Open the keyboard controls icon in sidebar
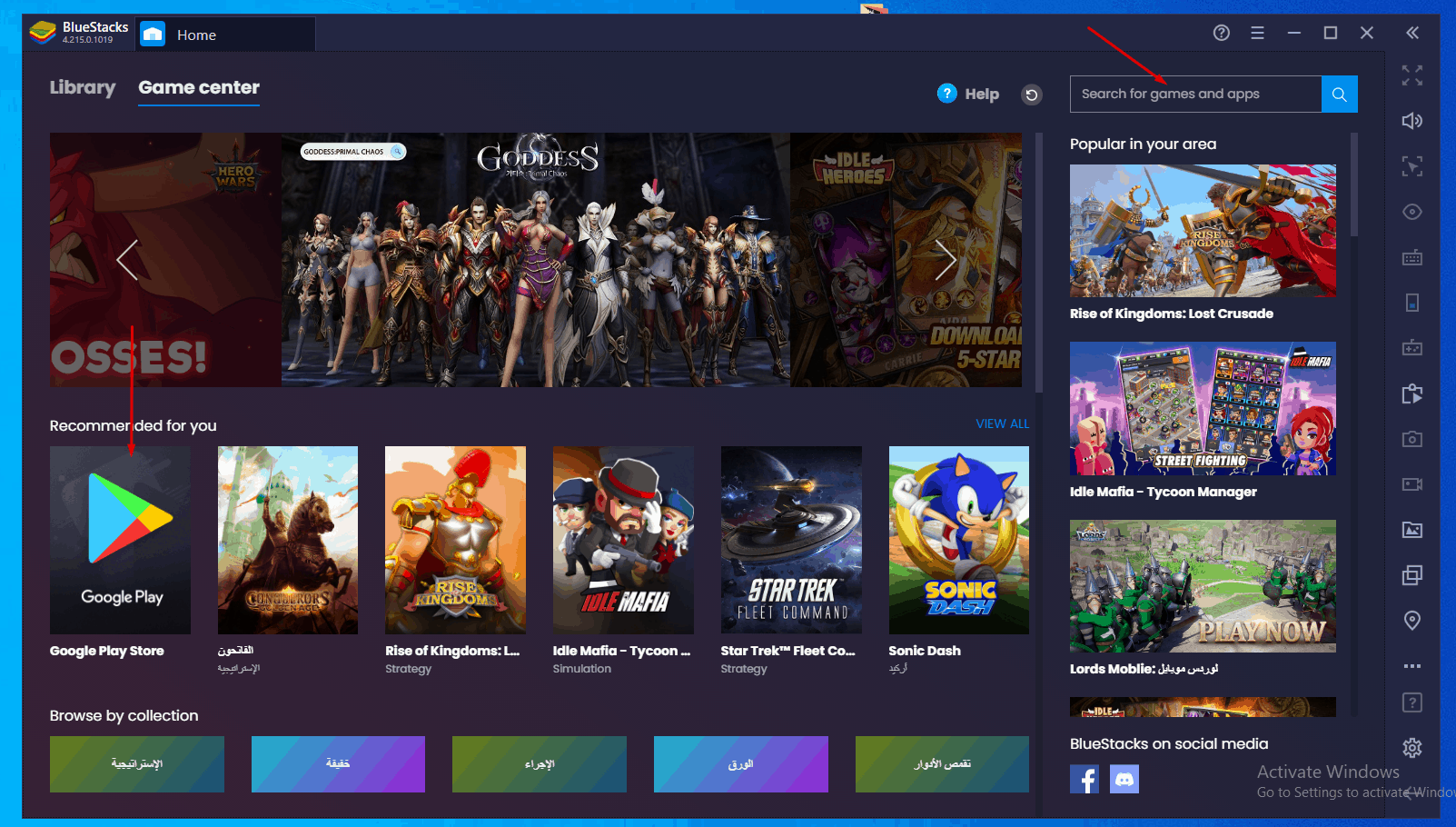 [x=1411, y=257]
